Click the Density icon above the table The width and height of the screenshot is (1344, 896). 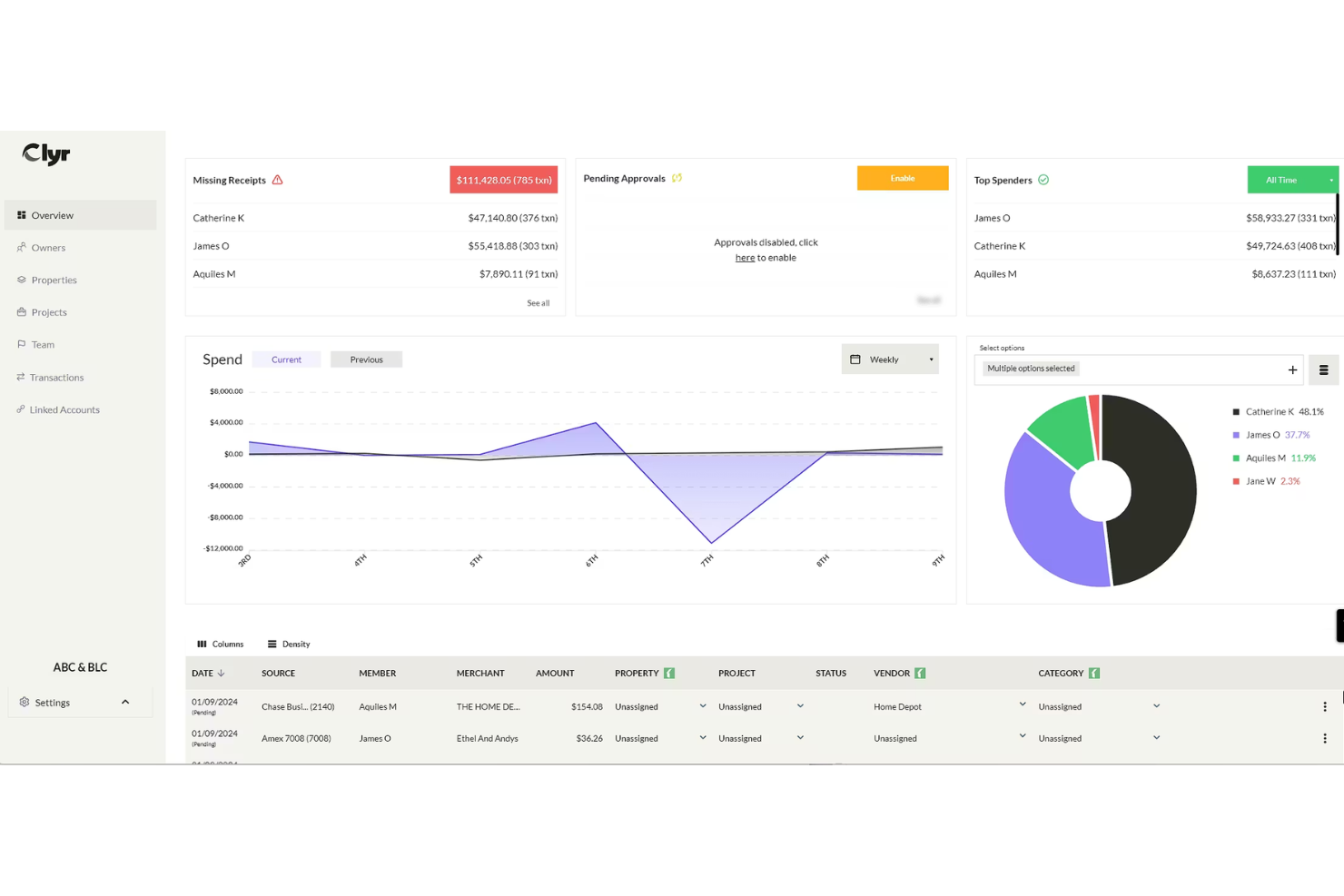tap(272, 644)
